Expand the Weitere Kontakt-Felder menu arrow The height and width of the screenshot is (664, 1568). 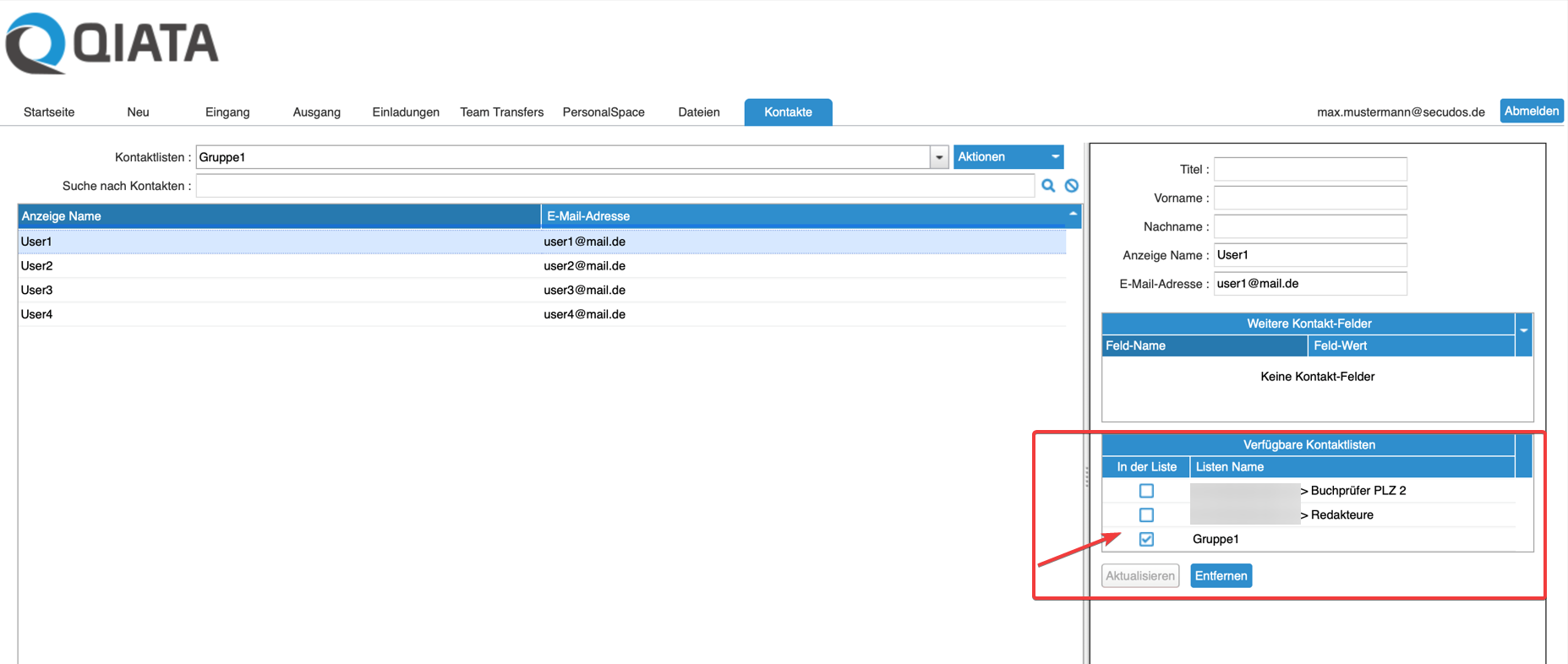[x=1524, y=330]
